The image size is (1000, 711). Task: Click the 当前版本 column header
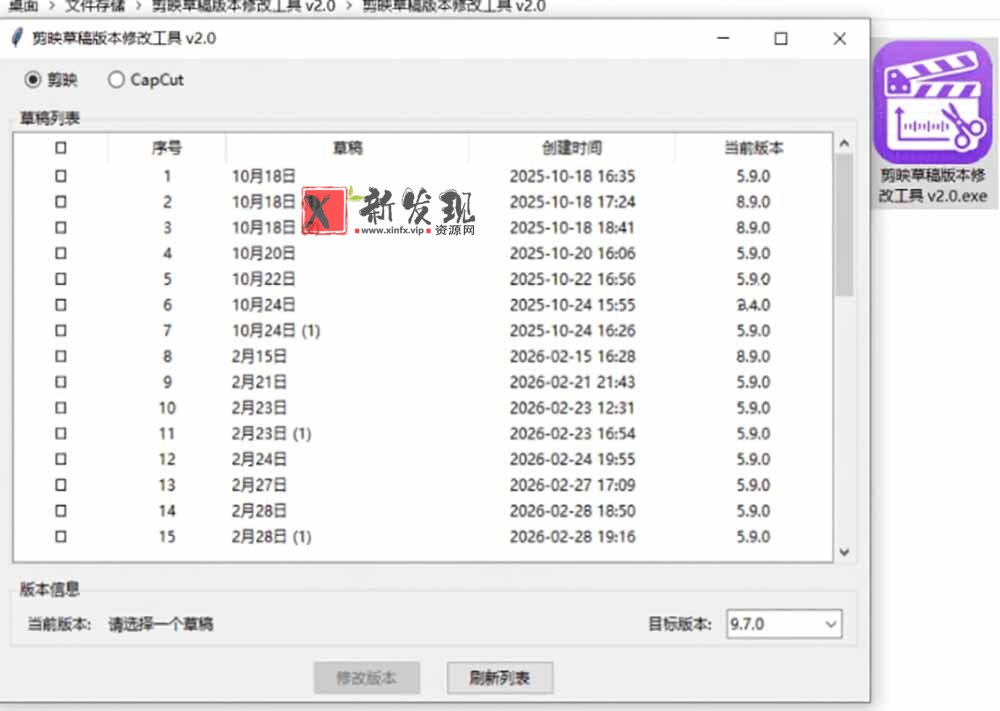753,148
